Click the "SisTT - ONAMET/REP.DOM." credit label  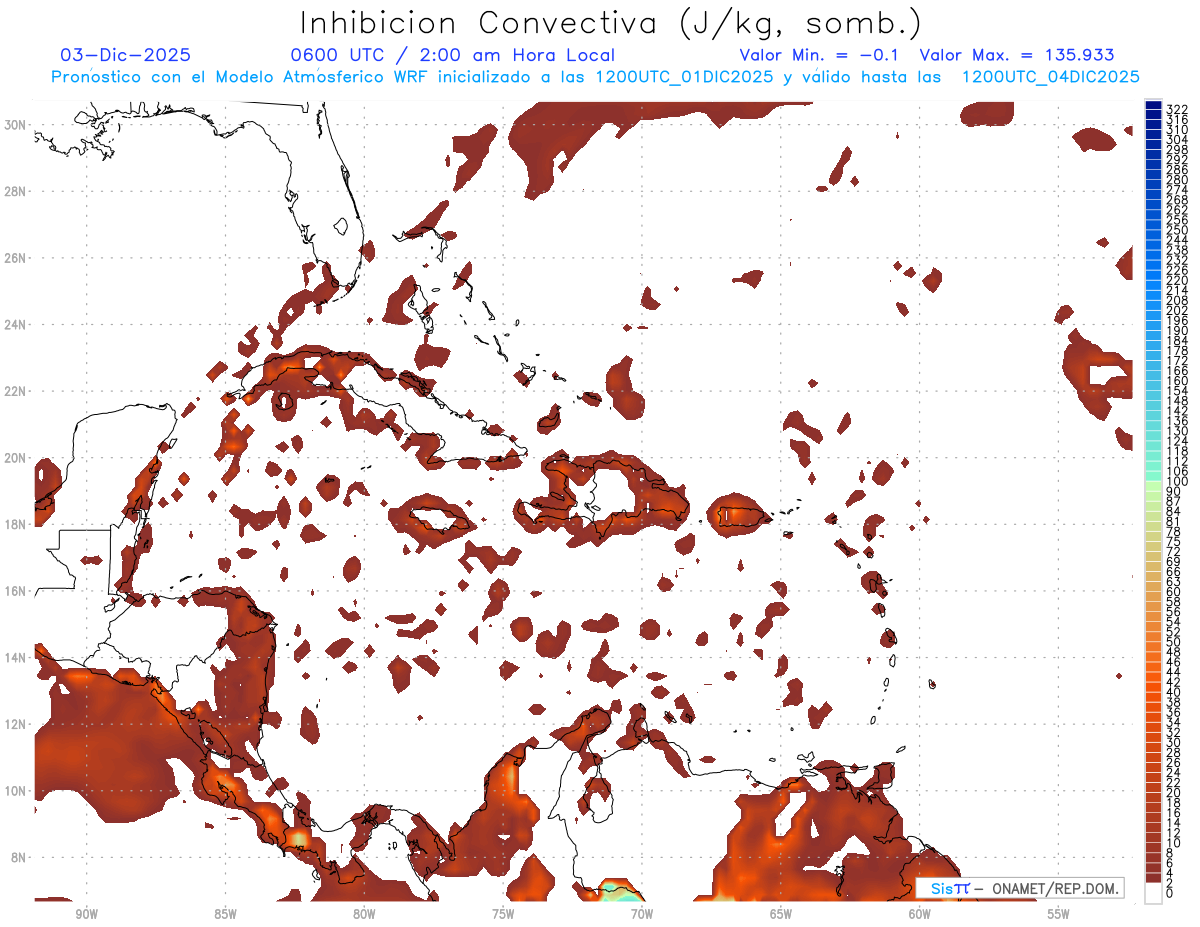tap(1020, 888)
